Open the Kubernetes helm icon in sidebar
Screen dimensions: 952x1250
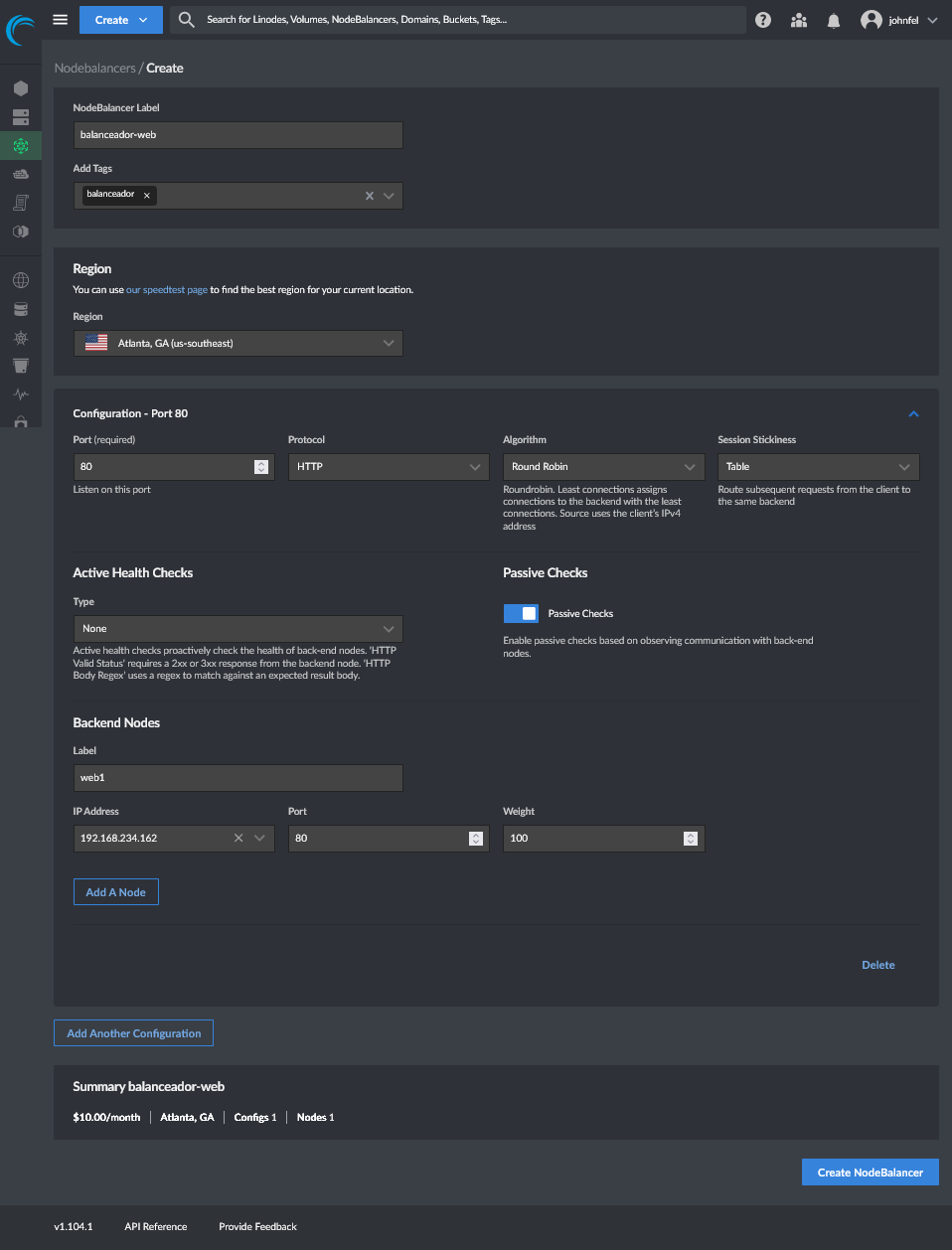(x=20, y=337)
